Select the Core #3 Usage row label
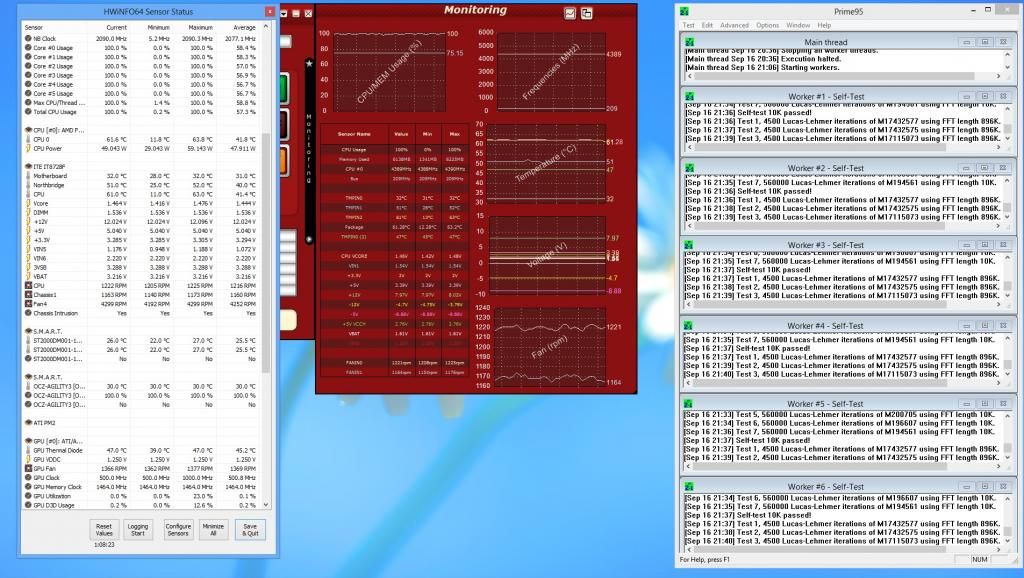This screenshot has width=1024, height=578. pyautogui.click(x=53, y=75)
